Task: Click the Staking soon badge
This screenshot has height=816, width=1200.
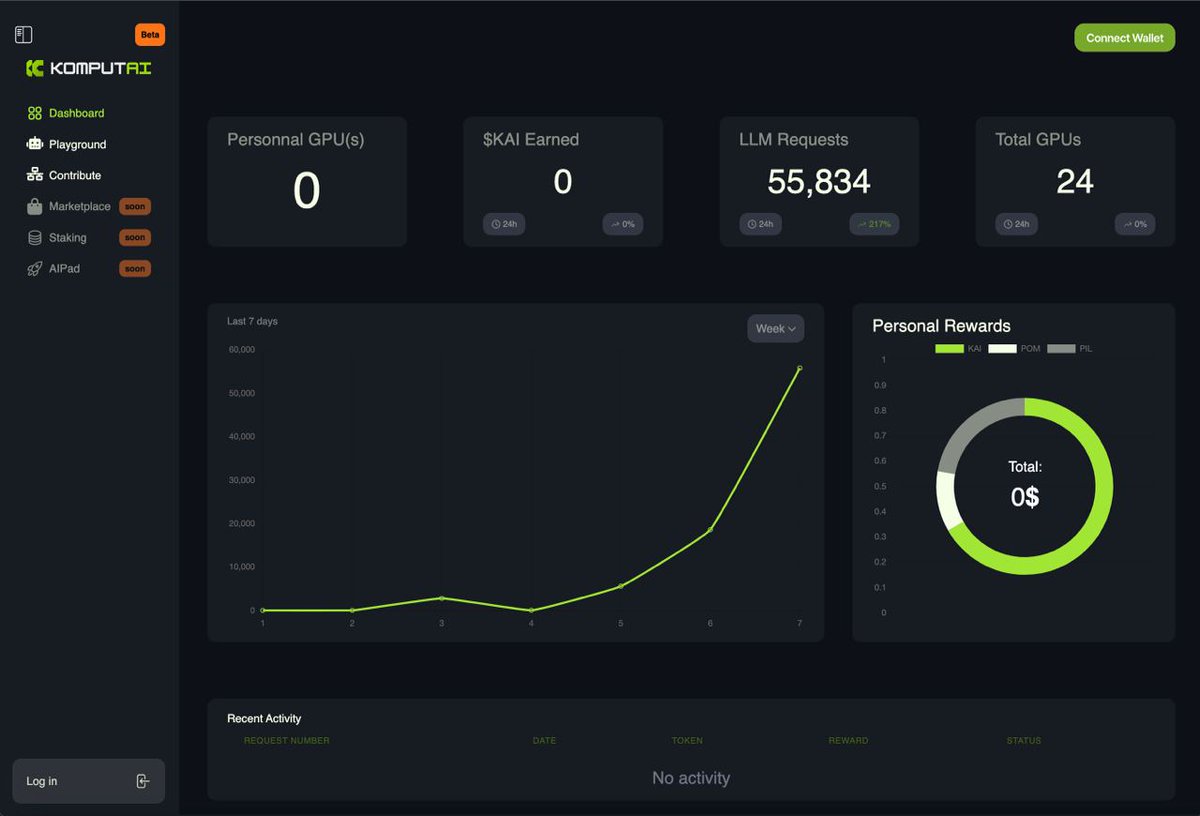Action: [135, 238]
